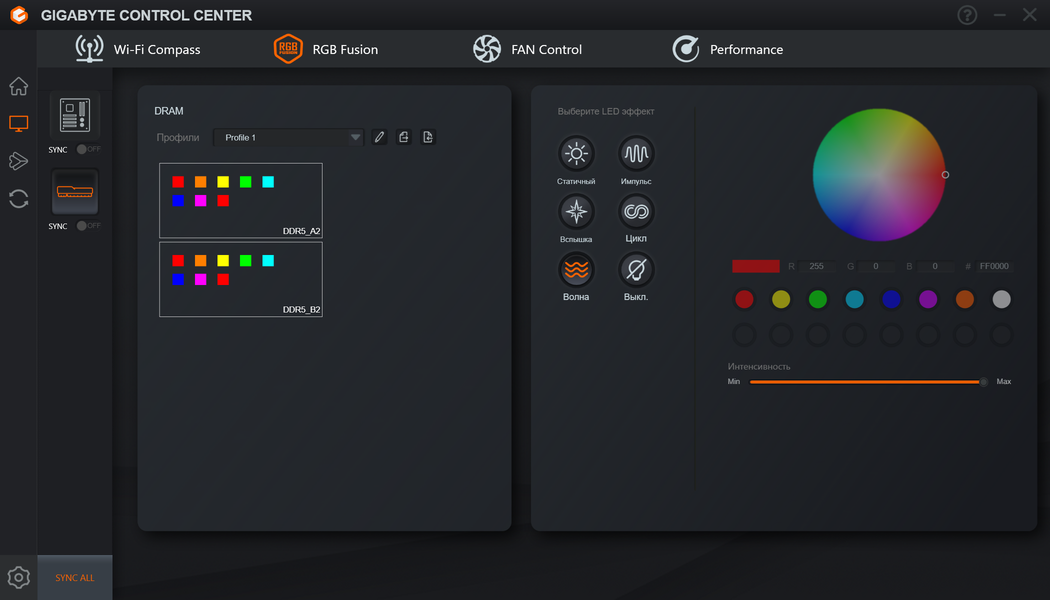Open the home icon in left sidebar
Screen dimensions: 1050x600
tap(19, 86)
